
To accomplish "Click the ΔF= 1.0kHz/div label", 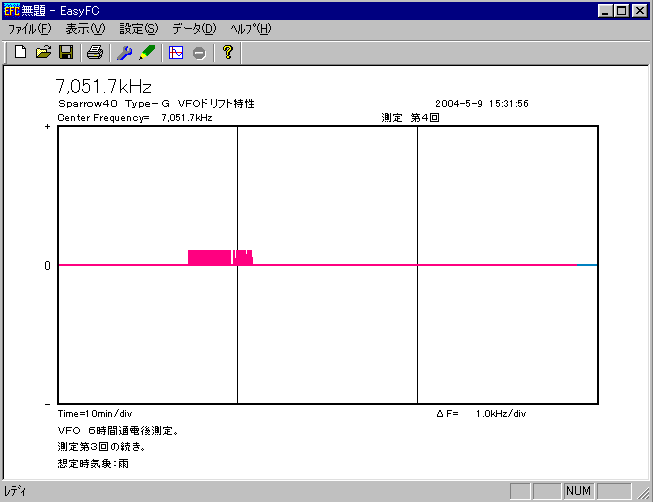I will tap(481, 414).
